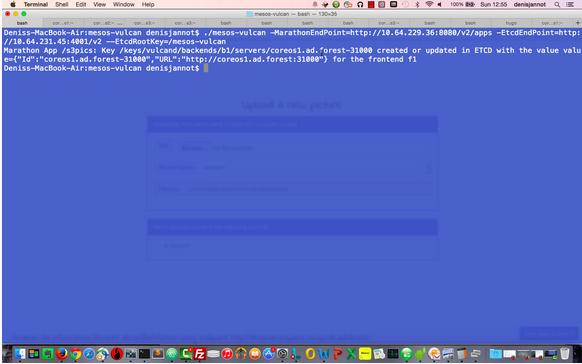
Task: Click "for the frontend f1" text
Action: coord(375,59)
